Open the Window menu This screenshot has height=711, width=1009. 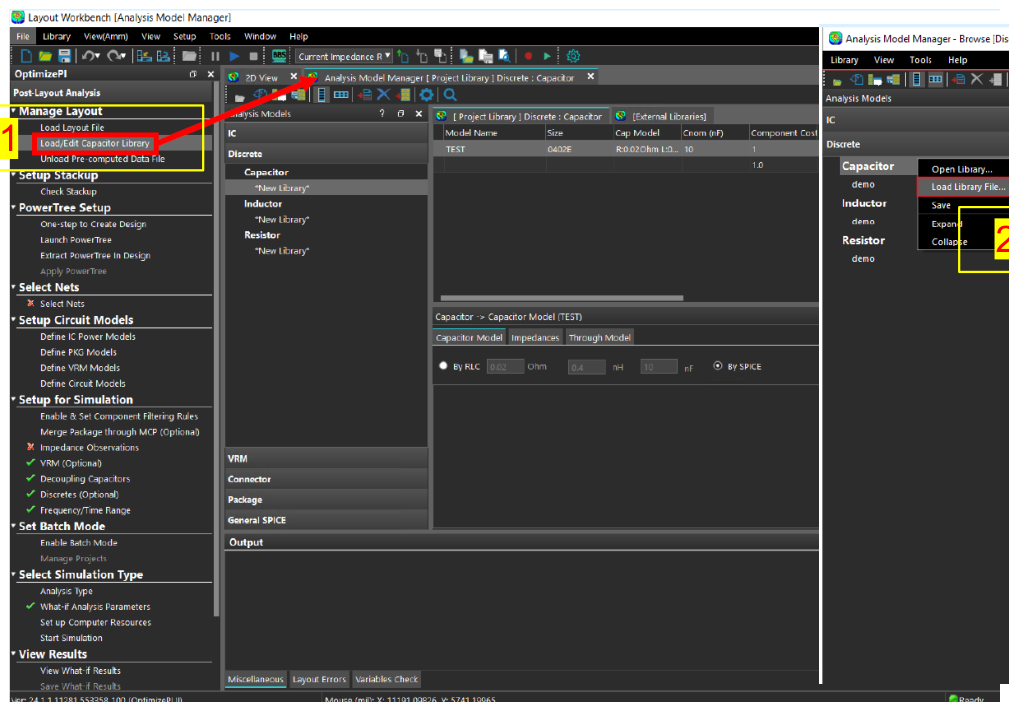260,36
